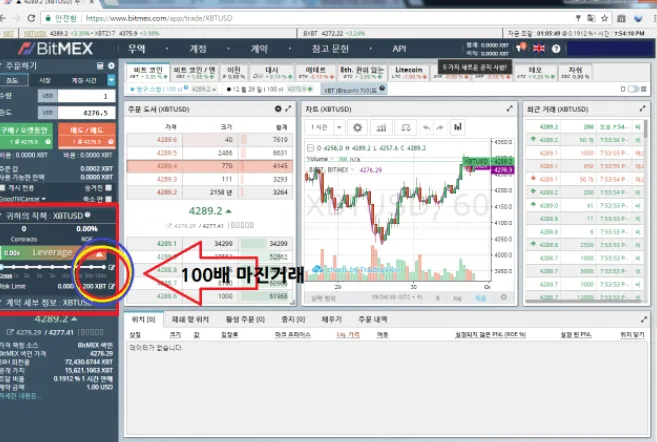Toggle chart percent scale
The height and width of the screenshot is (442, 657).
[437, 298]
